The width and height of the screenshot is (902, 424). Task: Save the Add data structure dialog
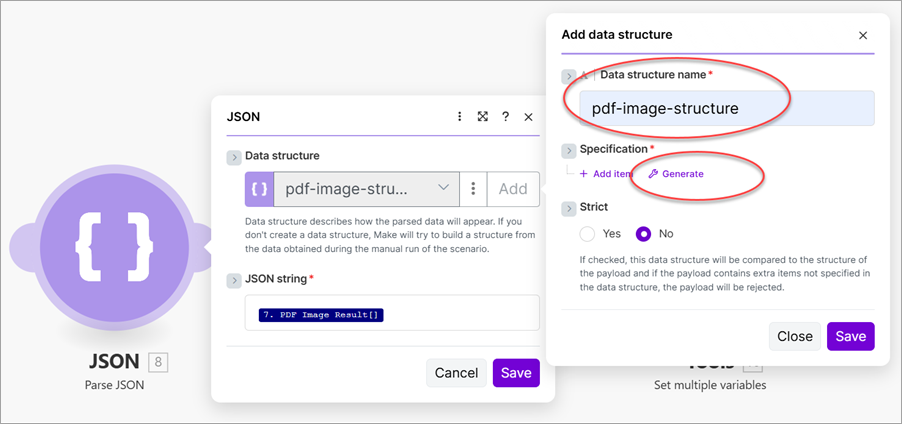850,336
